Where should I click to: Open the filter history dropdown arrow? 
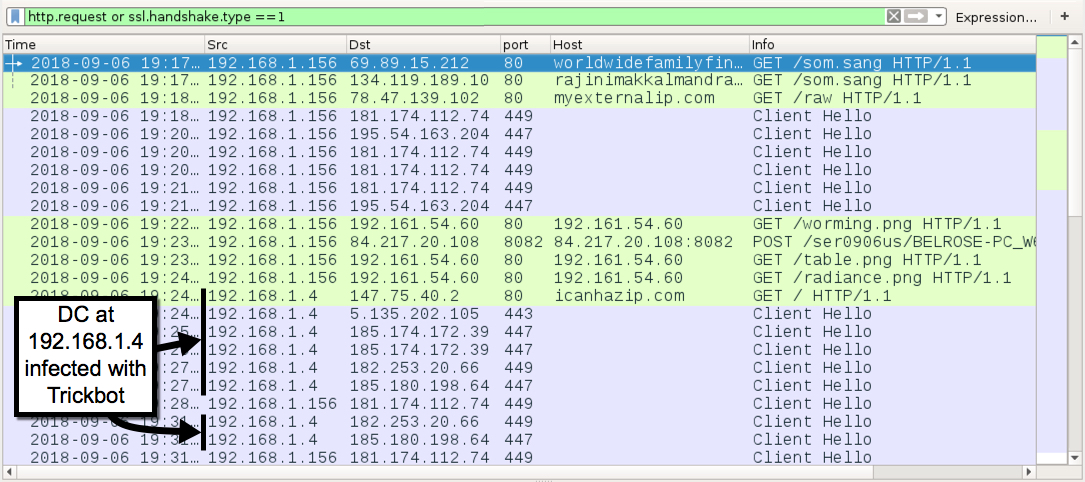click(938, 17)
